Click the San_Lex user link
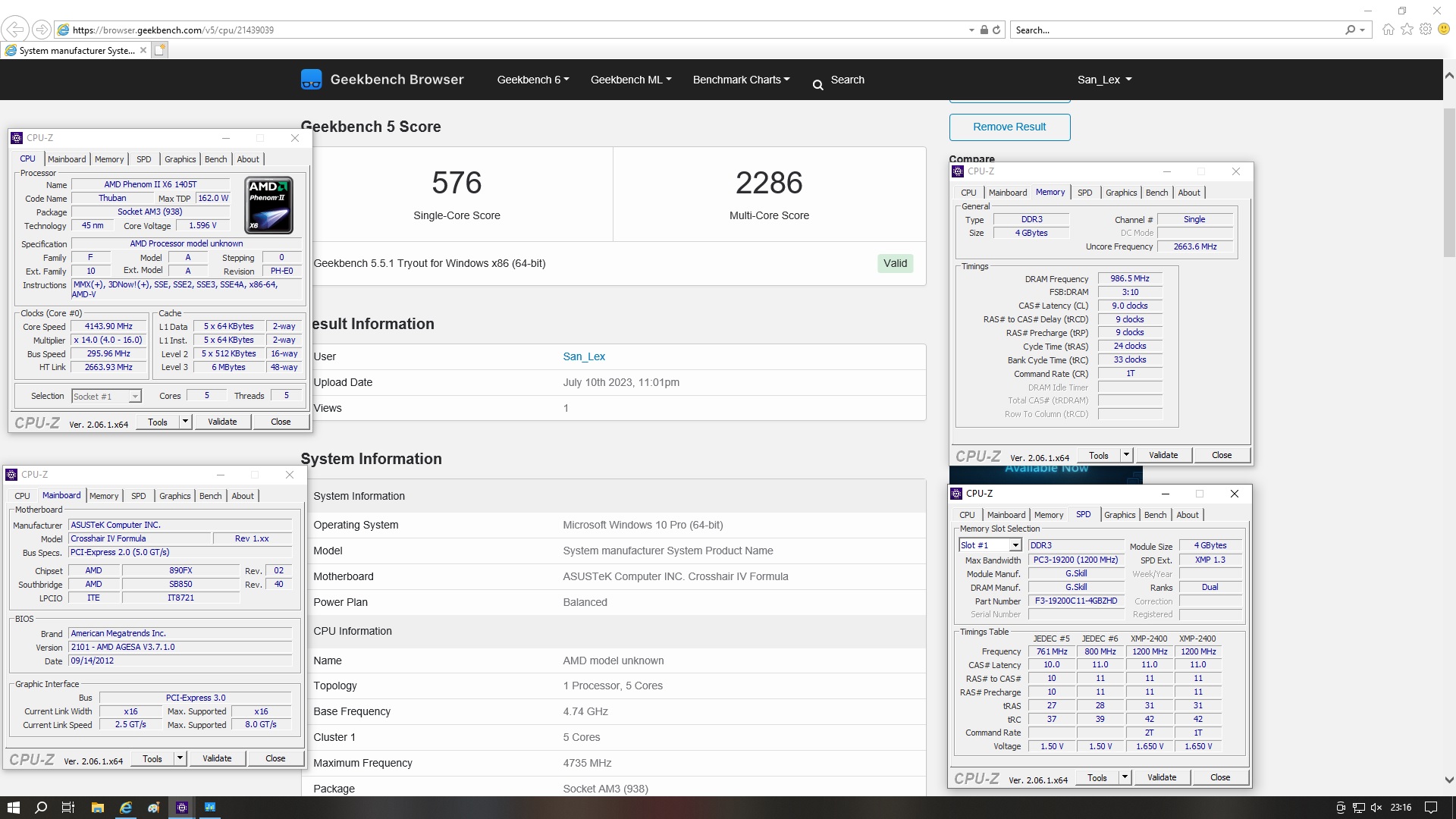The image size is (1456, 819). (x=584, y=356)
